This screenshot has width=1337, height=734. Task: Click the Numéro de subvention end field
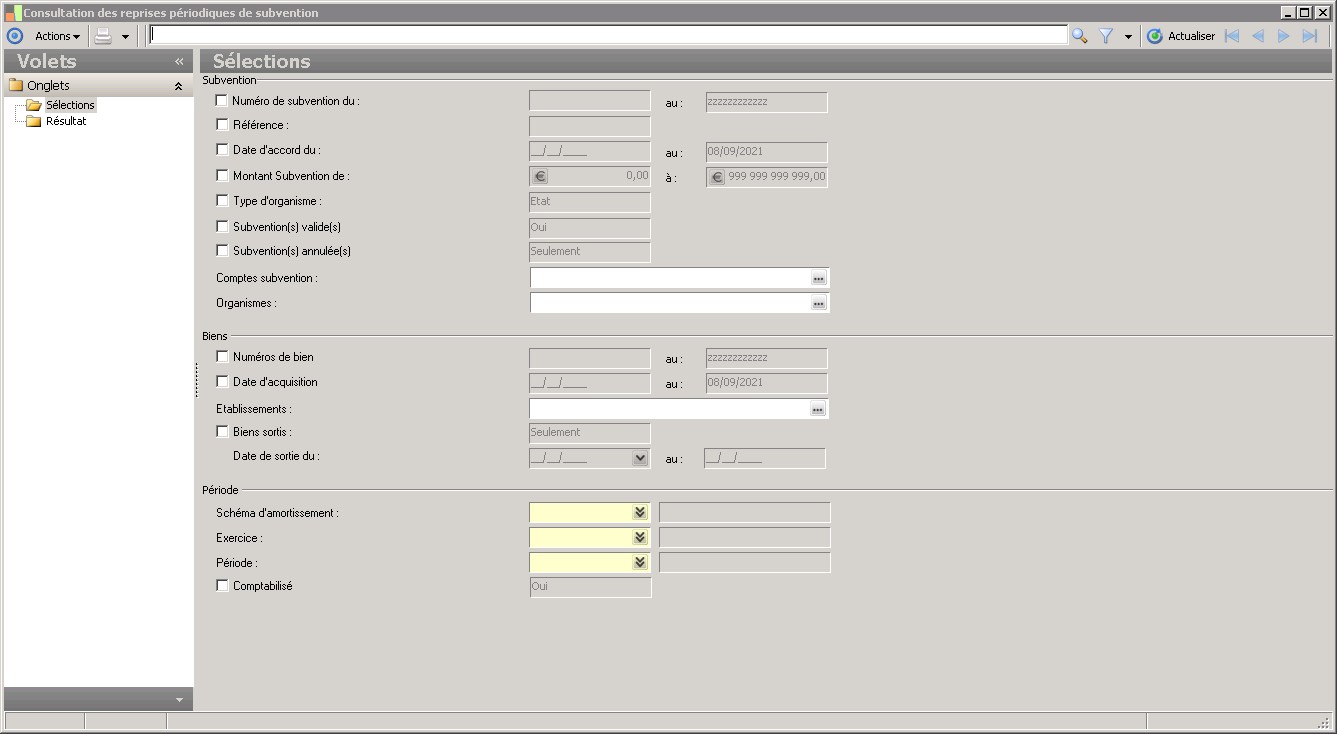(767, 102)
